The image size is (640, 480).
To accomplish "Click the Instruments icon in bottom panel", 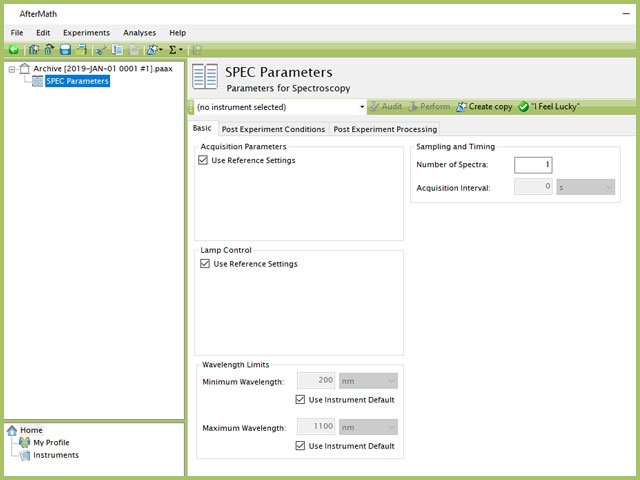I will (25, 455).
